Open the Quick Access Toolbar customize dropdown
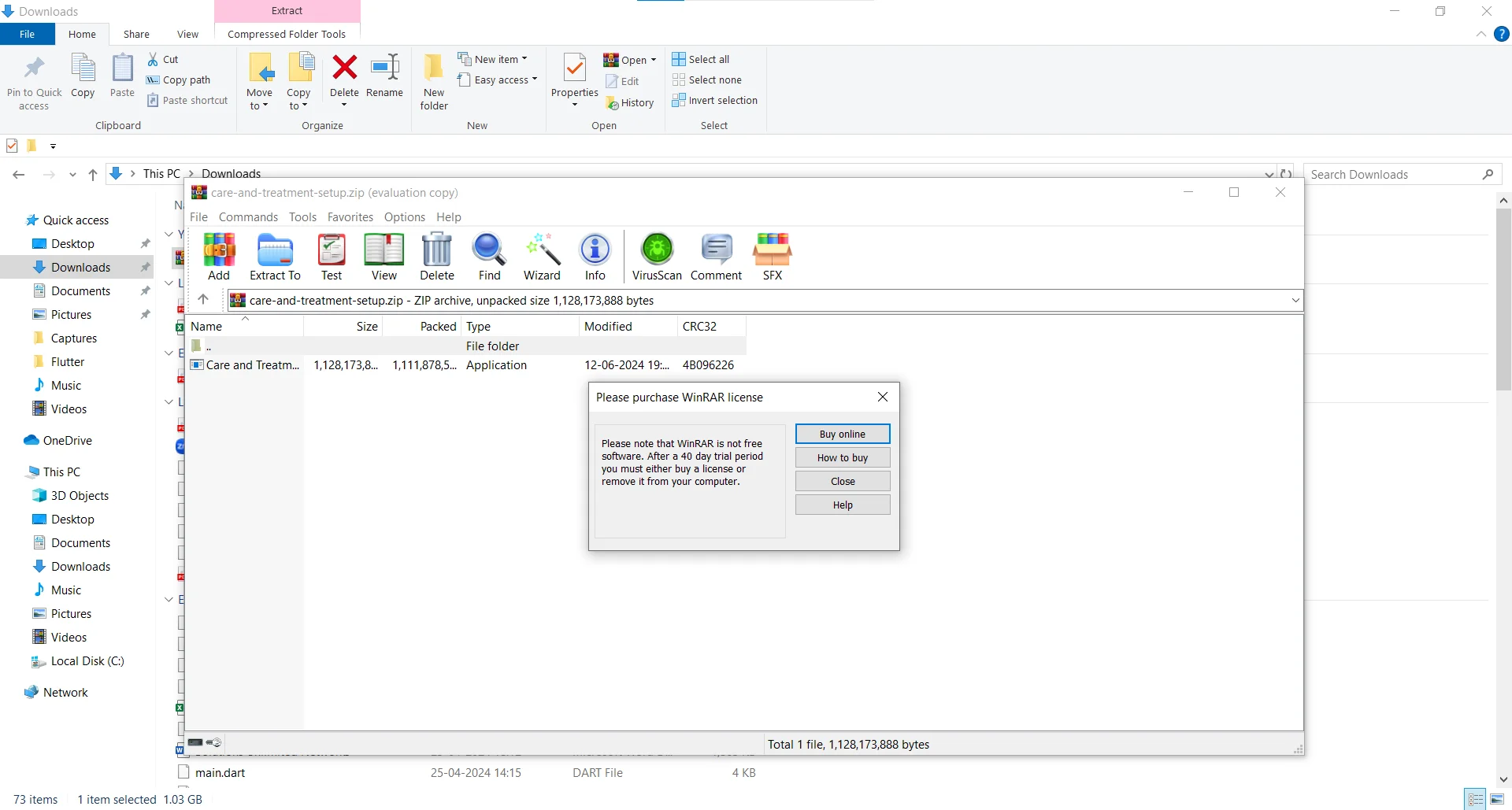 coord(53,146)
